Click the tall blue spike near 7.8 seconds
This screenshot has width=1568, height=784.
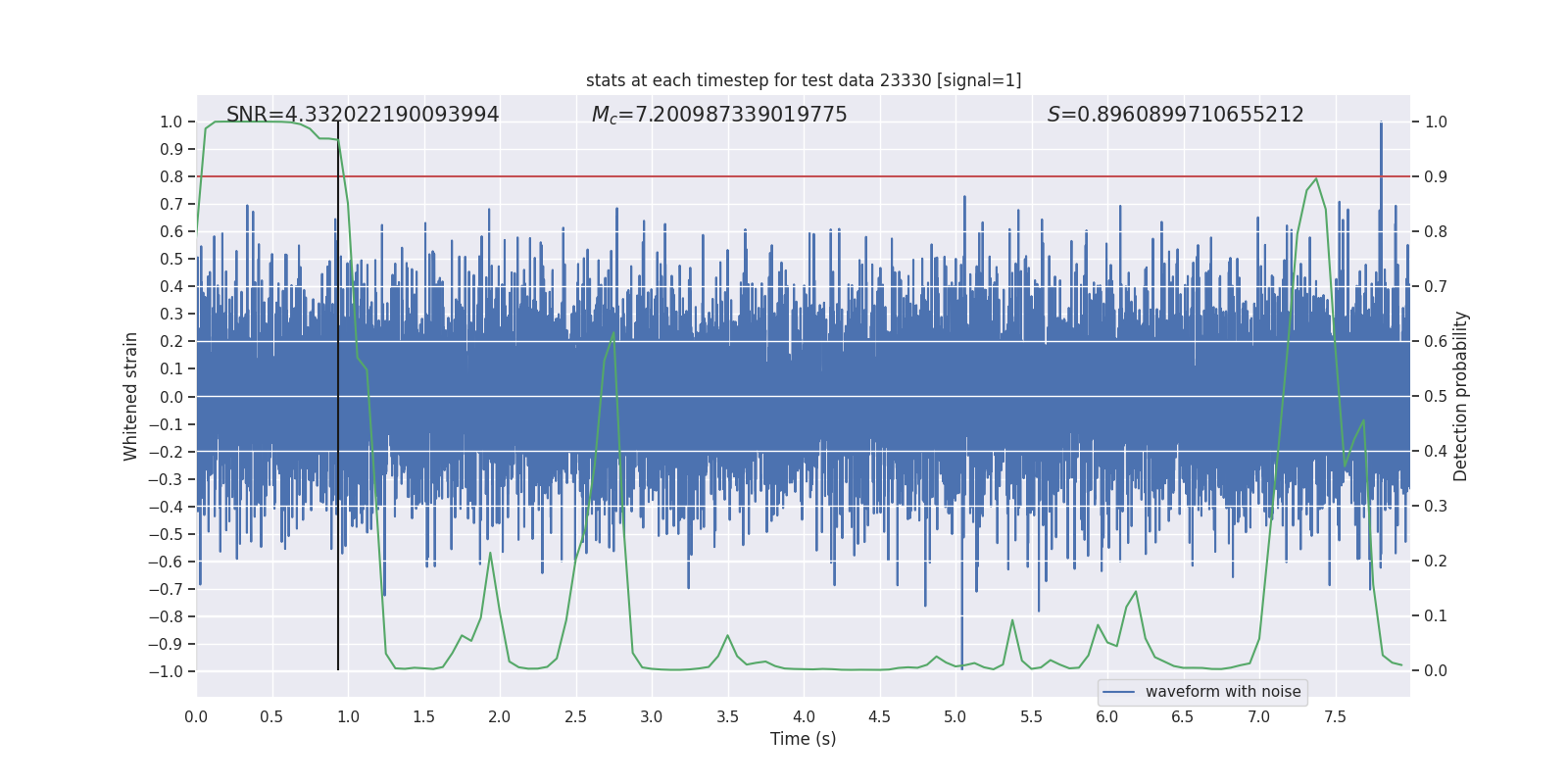(x=1381, y=137)
